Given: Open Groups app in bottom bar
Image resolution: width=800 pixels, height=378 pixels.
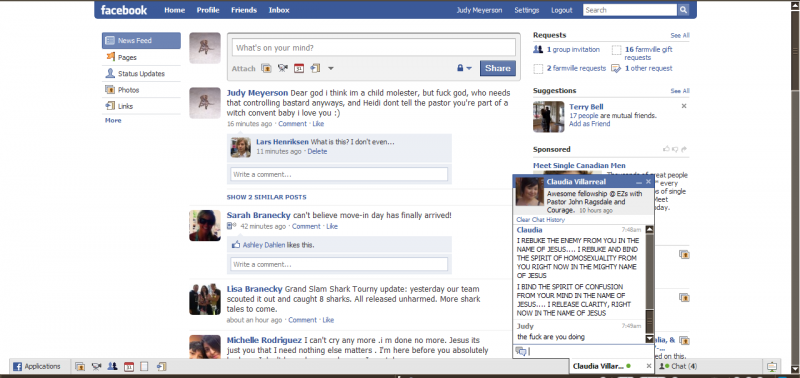Looking at the screenshot, I should [113, 366].
